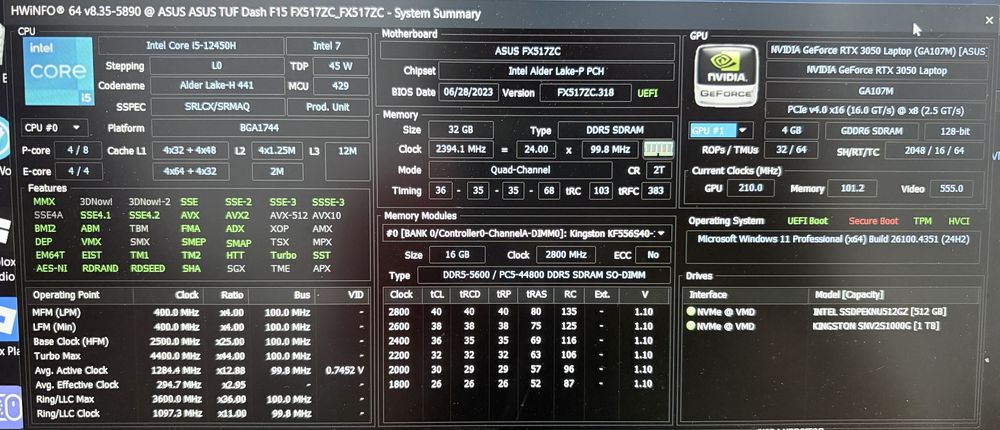Click the E-core count 4 / 4

[x=78, y=171]
